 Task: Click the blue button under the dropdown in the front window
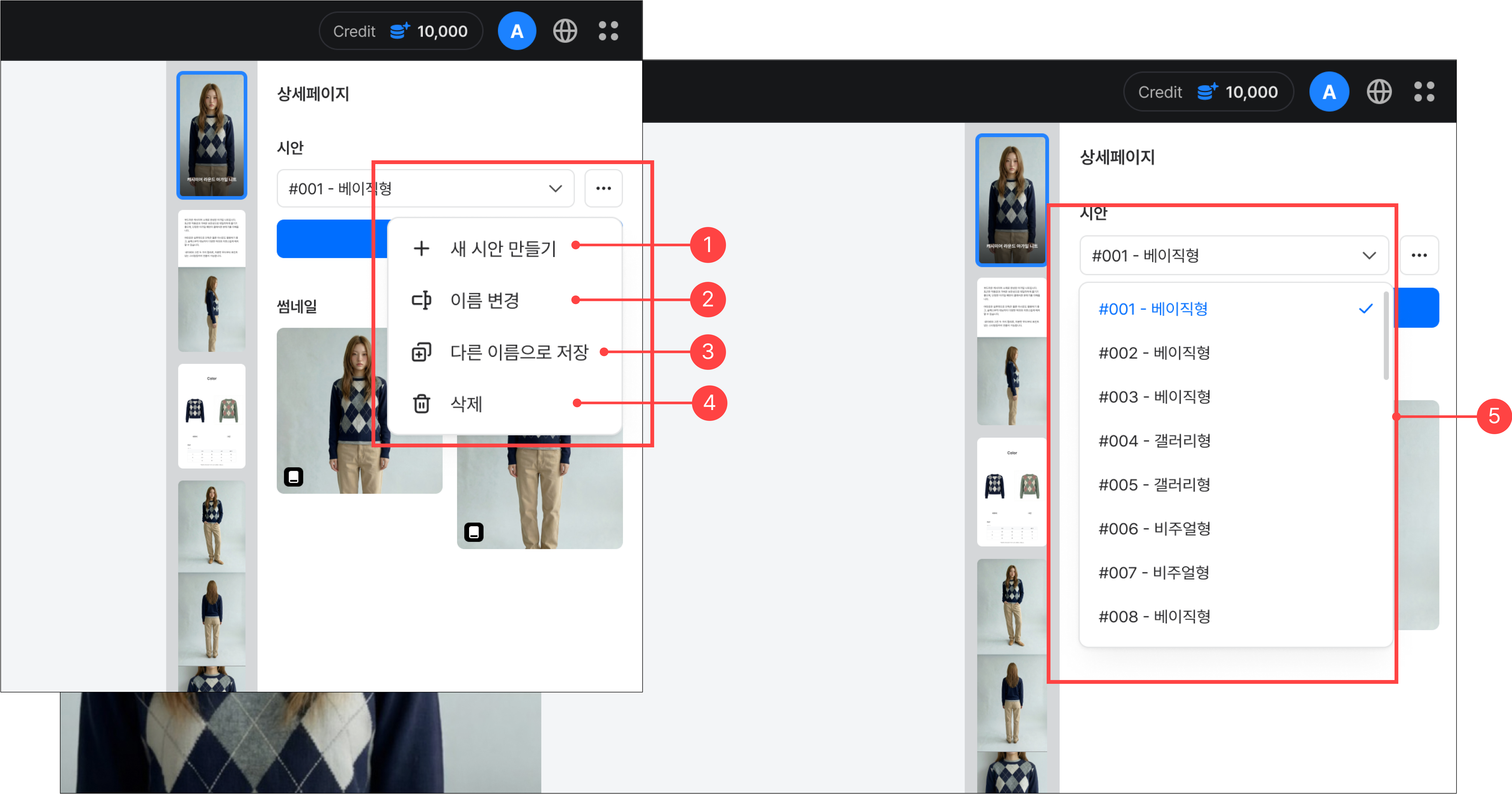[332, 239]
